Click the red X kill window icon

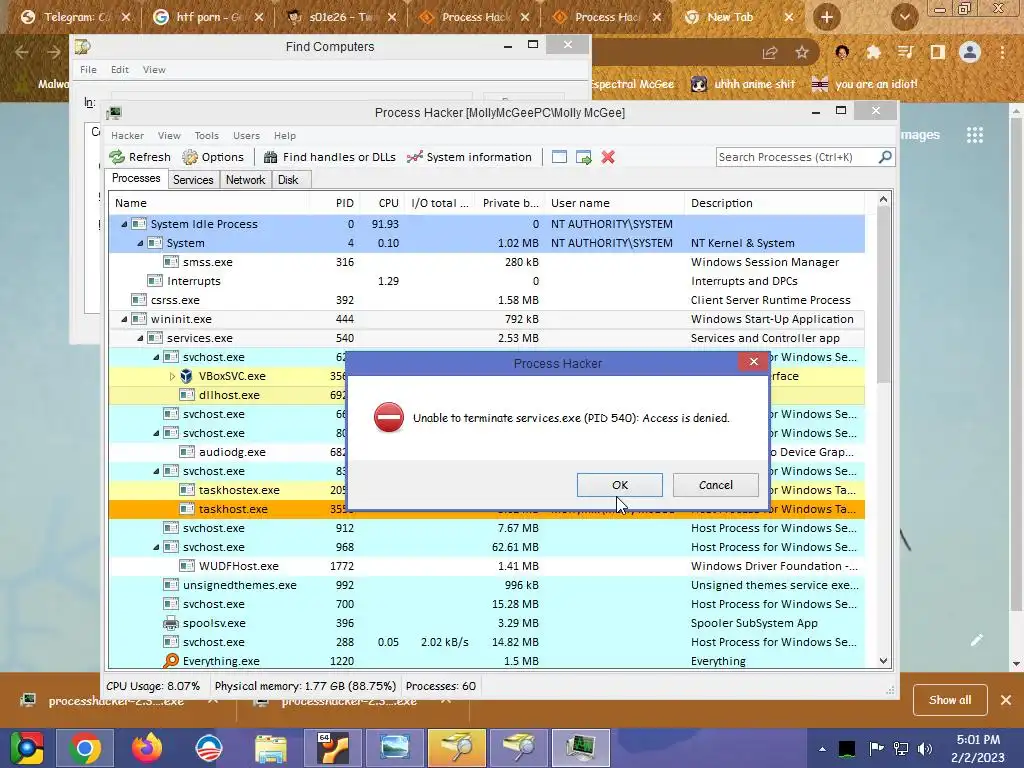[608, 157]
